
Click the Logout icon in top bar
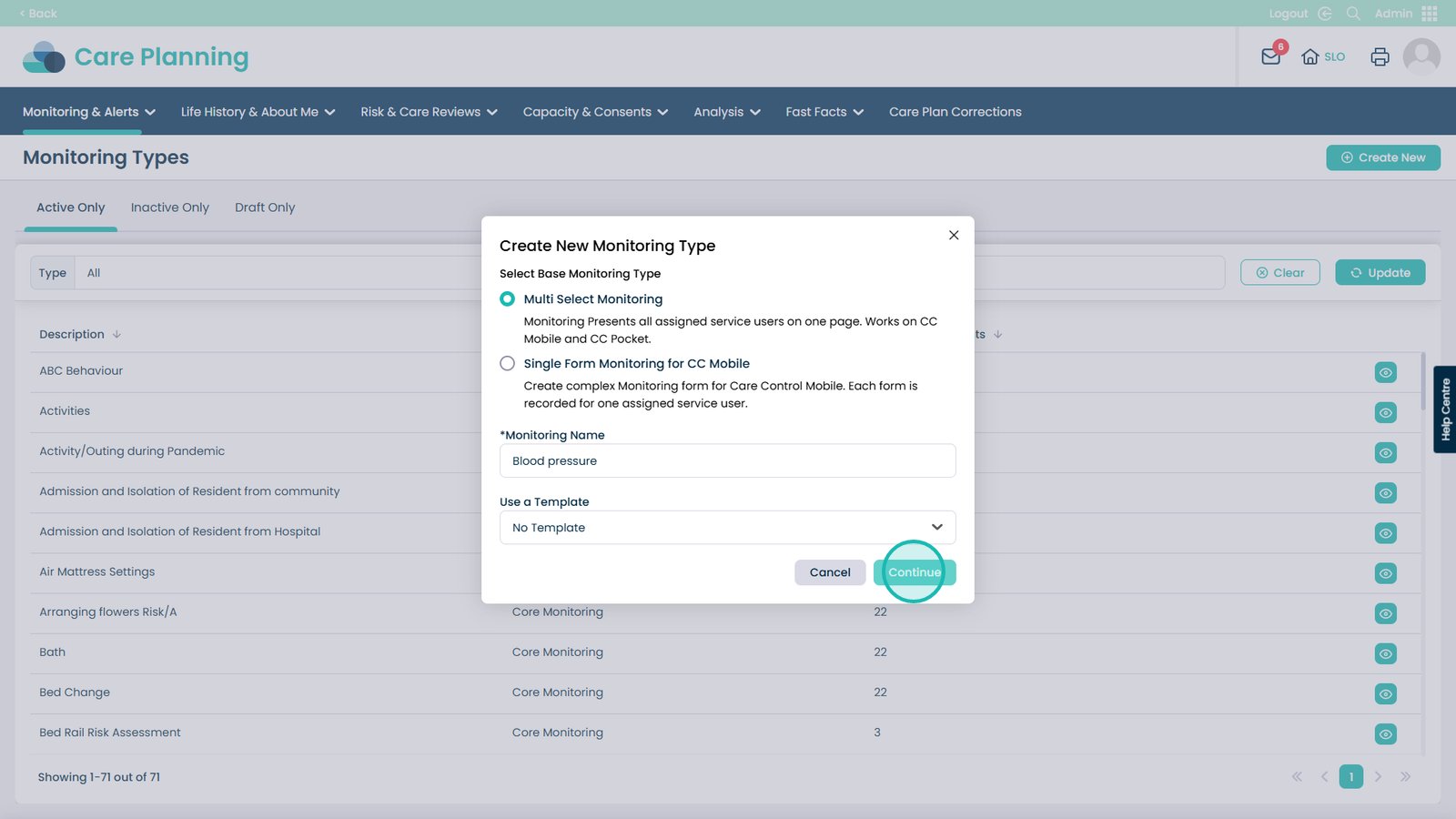coord(1325,14)
